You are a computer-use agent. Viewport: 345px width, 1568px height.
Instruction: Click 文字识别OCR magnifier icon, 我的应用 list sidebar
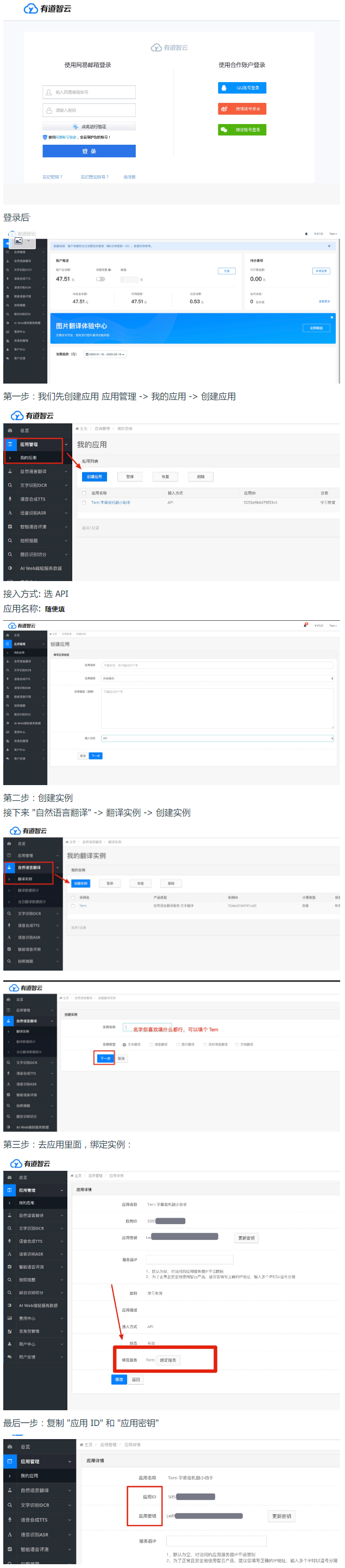pyautogui.click(x=10, y=485)
